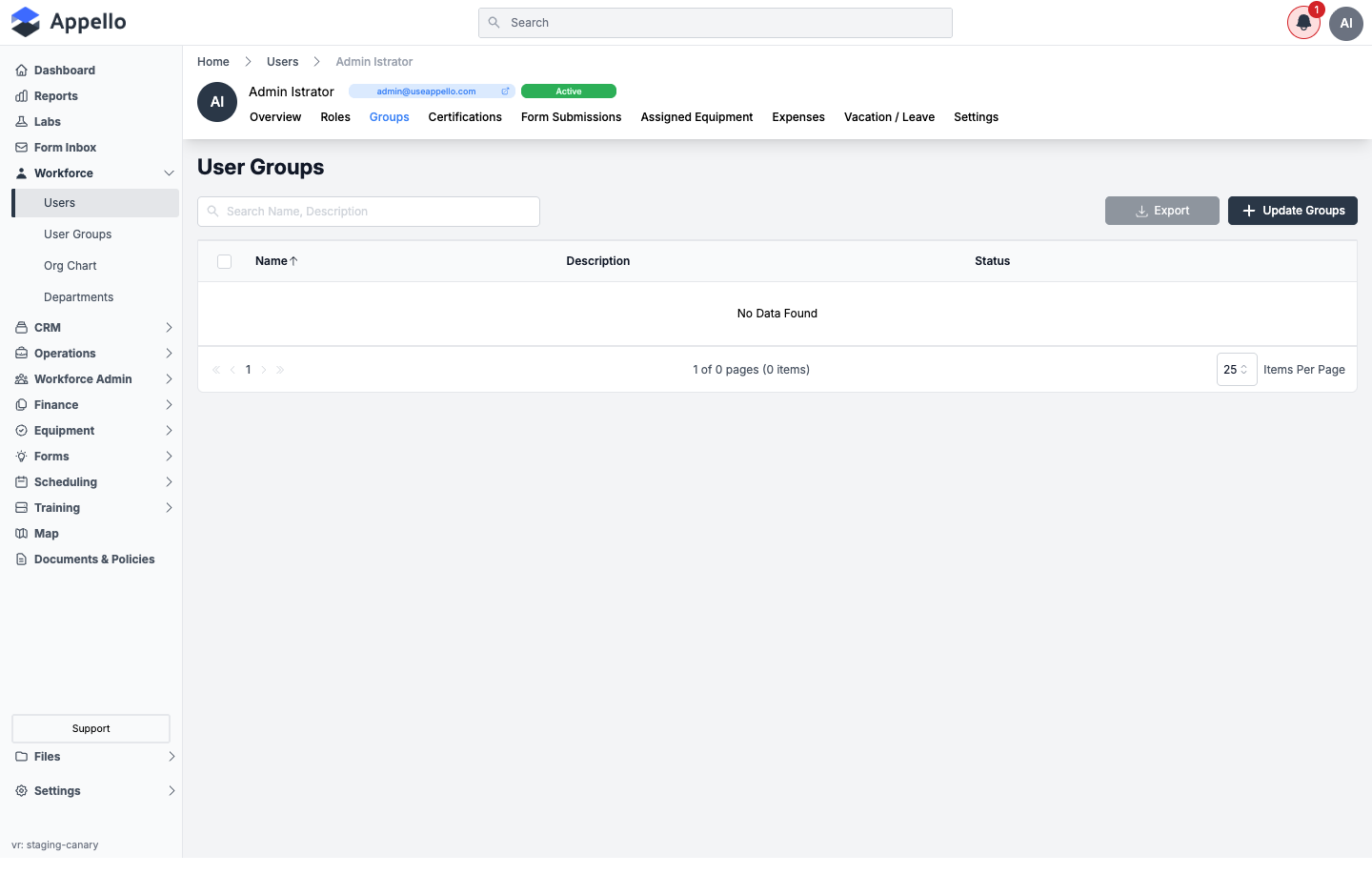
Task: Click the Support button
Action: pyautogui.click(x=91, y=729)
